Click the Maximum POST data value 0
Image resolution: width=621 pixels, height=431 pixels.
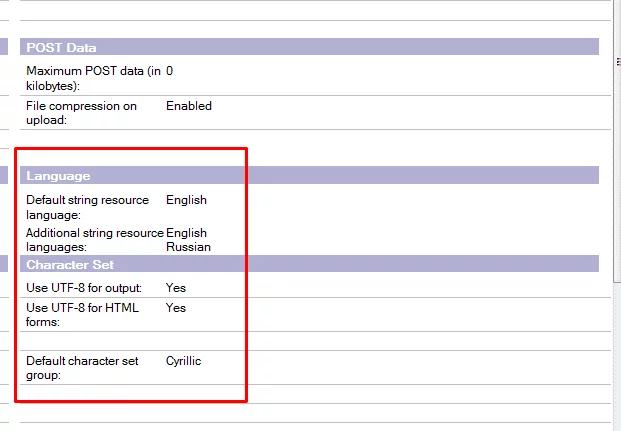[170, 71]
